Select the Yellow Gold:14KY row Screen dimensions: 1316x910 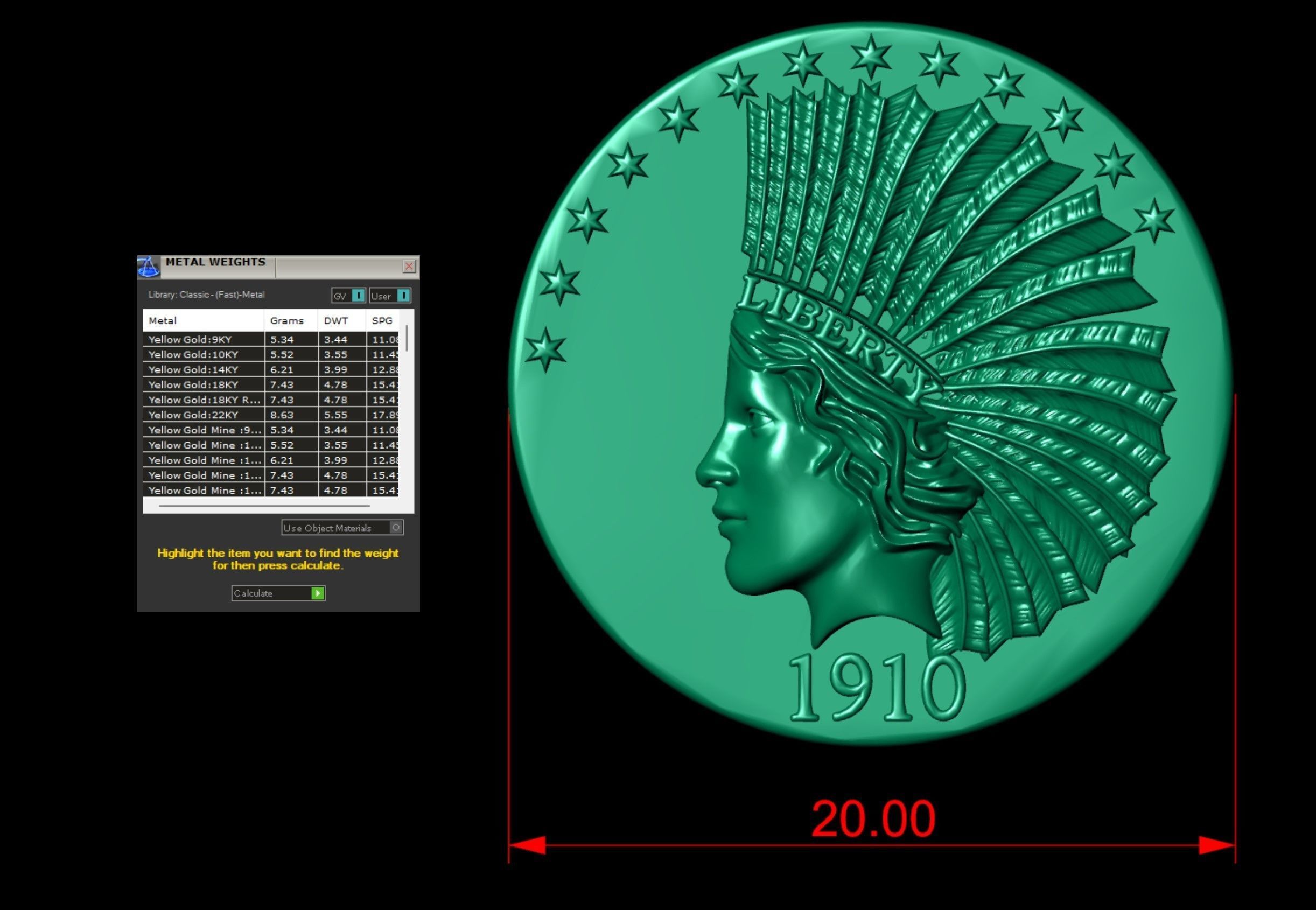tap(271, 369)
